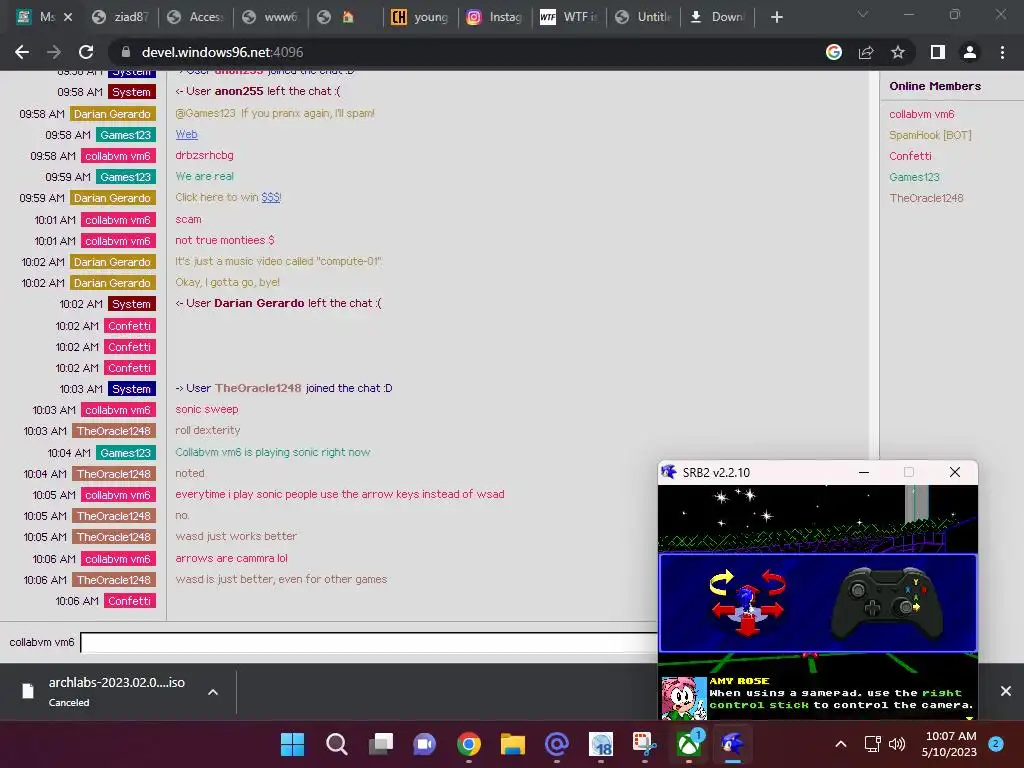Open a new browser tab
This screenshot has height=768, width=1024.
(776, 17)
